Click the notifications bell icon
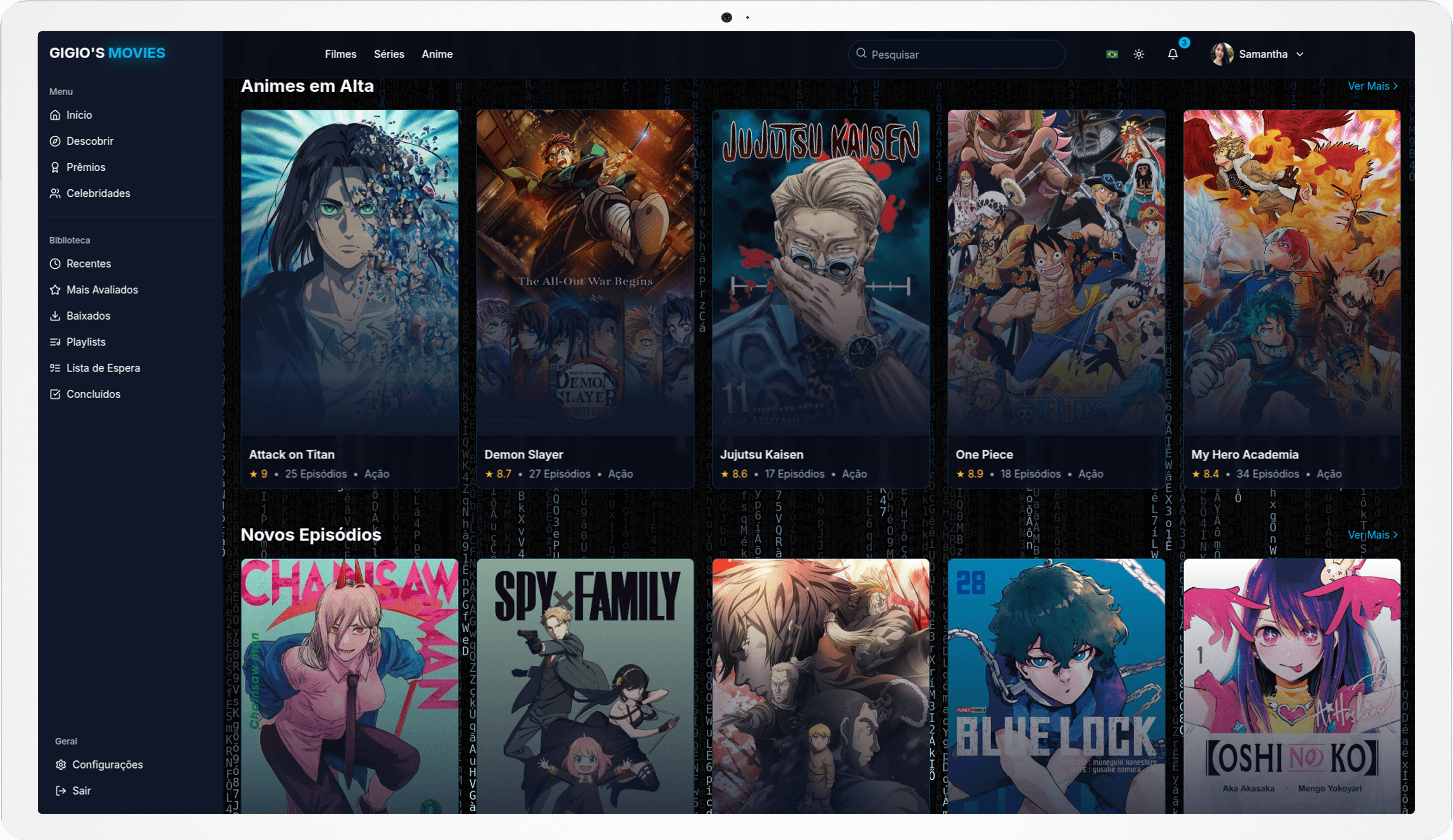Screen dimensions: 1453x840 (x=1172, y=54)
